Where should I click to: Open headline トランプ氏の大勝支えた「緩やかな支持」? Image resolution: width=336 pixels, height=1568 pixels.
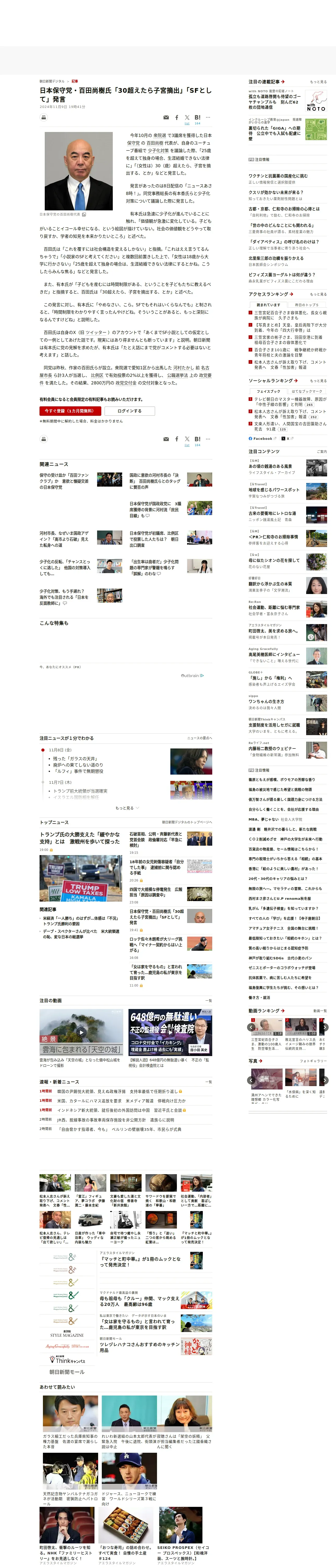(80, 838)
